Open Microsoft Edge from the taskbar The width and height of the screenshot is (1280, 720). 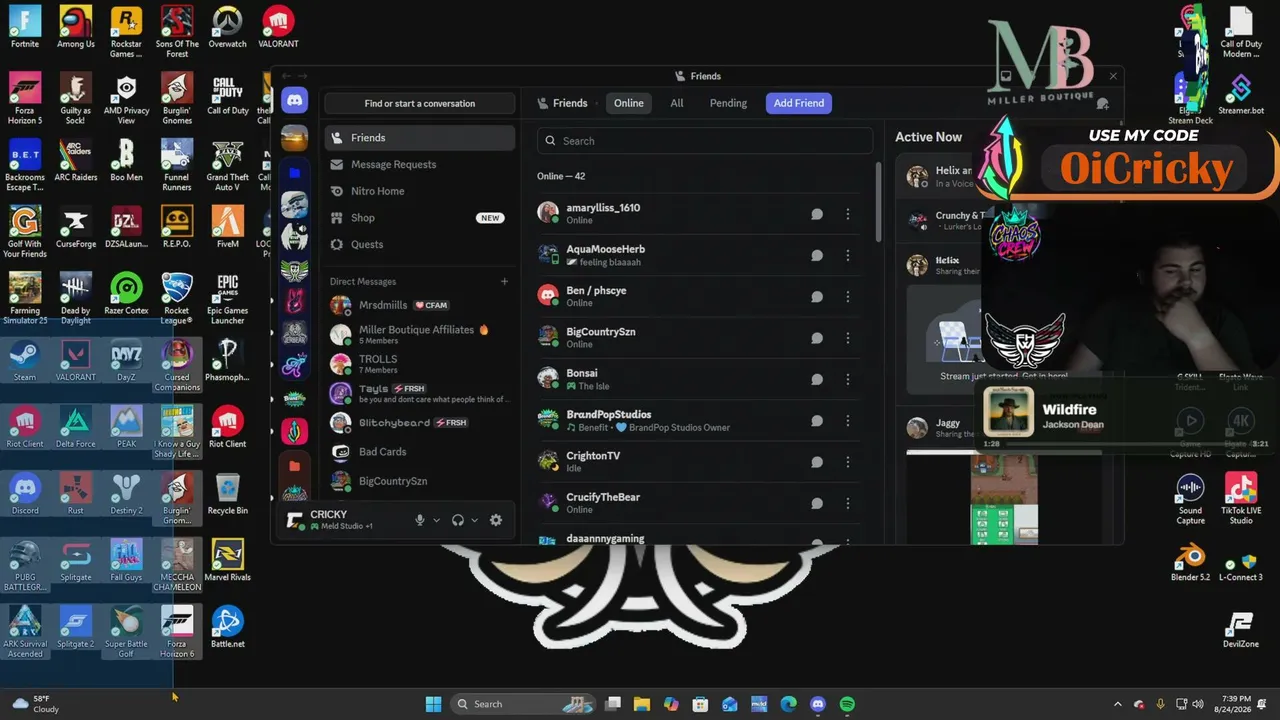pyautogui.click(x=788, y=704)
